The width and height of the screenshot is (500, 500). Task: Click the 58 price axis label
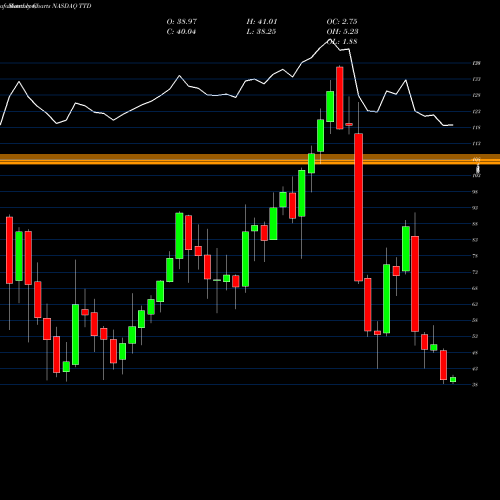coord(476,320)
